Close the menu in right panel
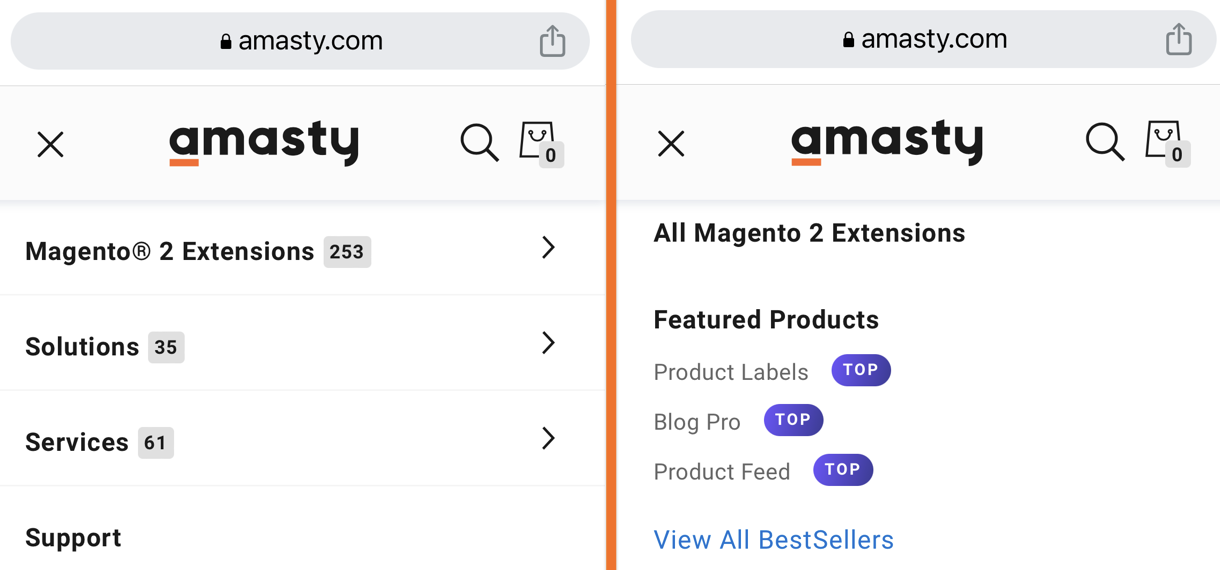 (x=671, y=144)
